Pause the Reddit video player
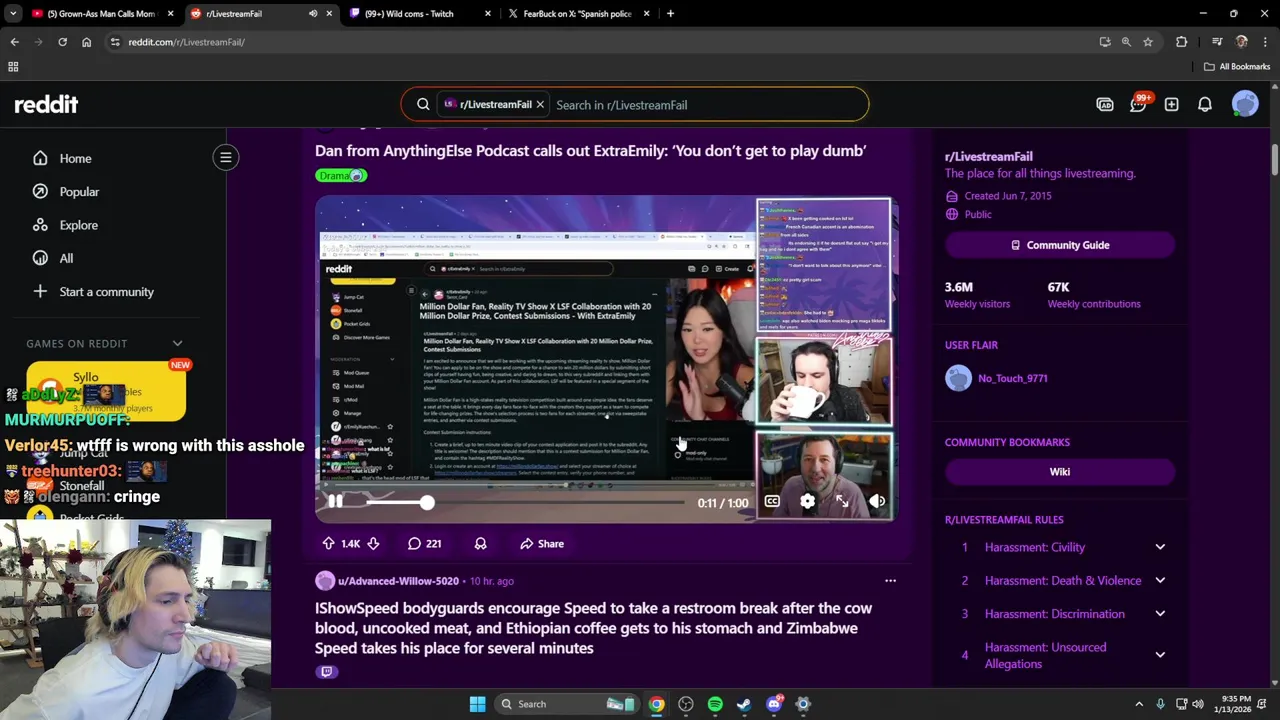 (335, 502)
